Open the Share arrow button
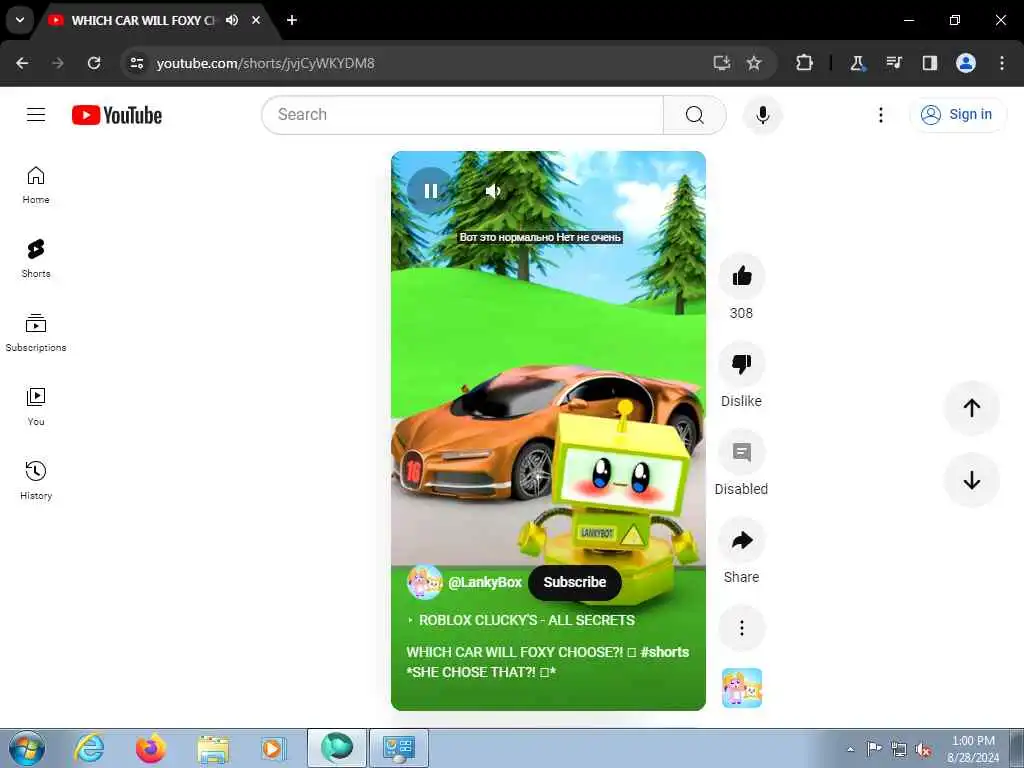The image size is (1024, 768). (741, 540)
